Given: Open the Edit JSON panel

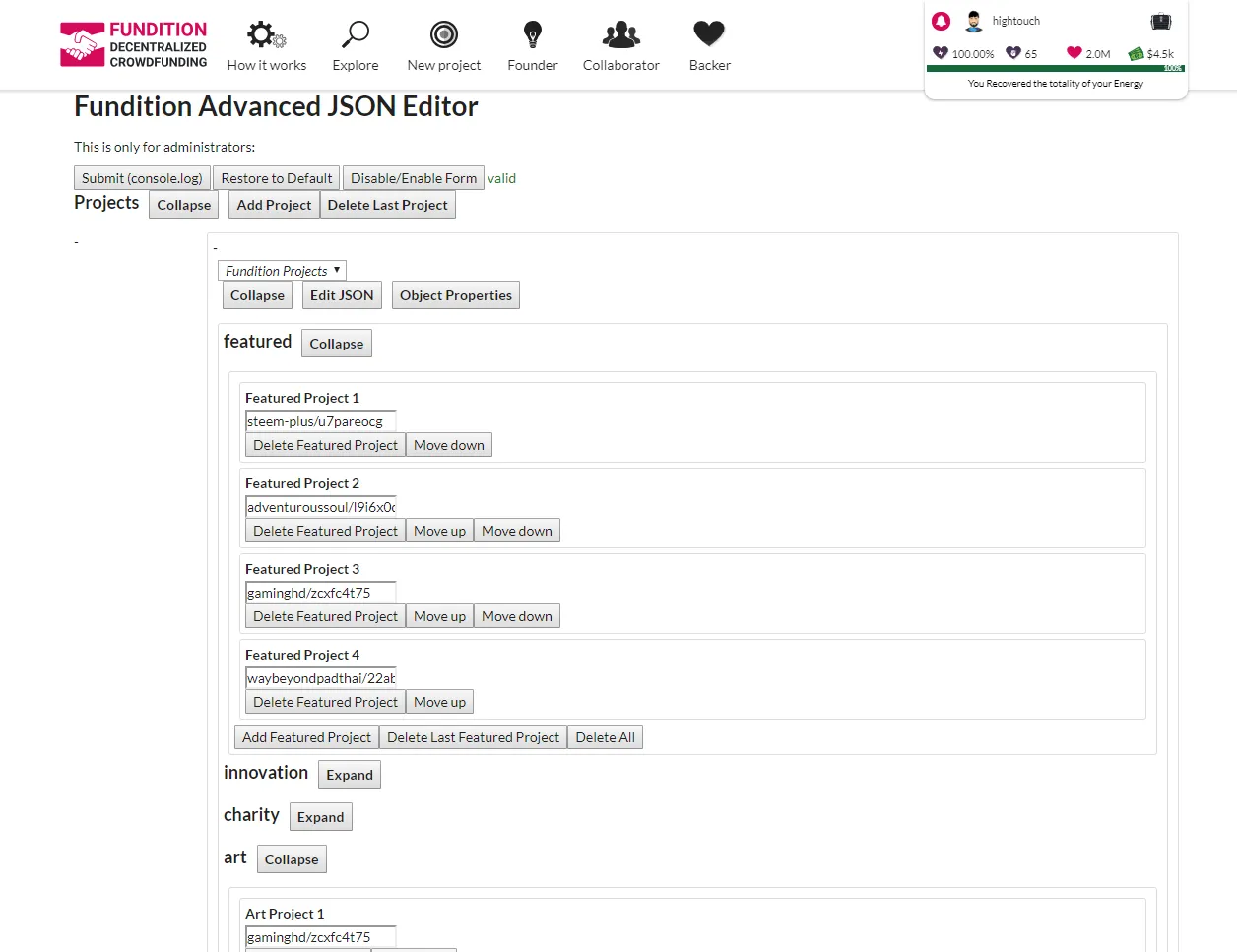Looking at the screenshot, I should point(342,295).
